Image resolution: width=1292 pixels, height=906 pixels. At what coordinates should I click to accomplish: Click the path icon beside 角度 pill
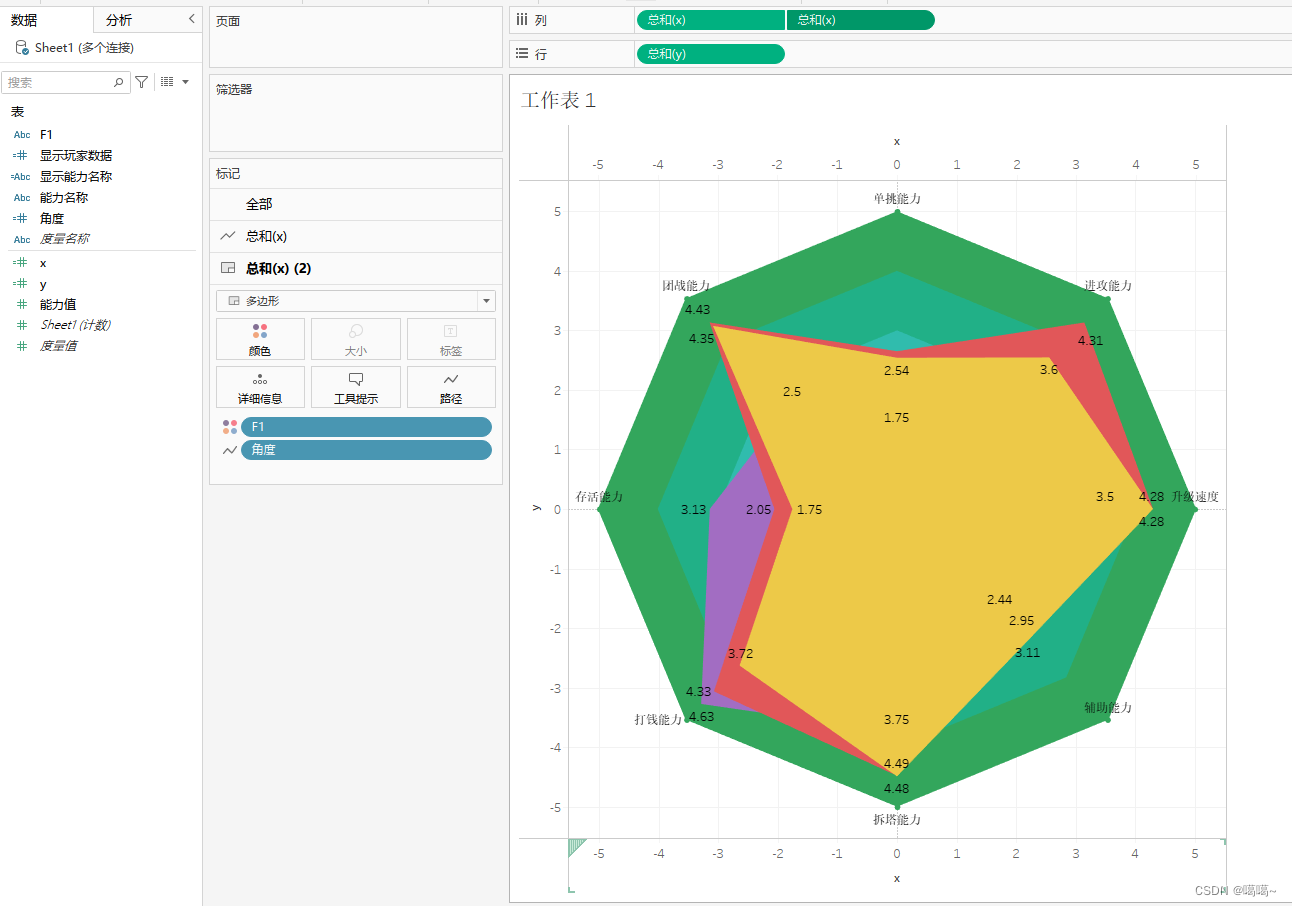230,450
